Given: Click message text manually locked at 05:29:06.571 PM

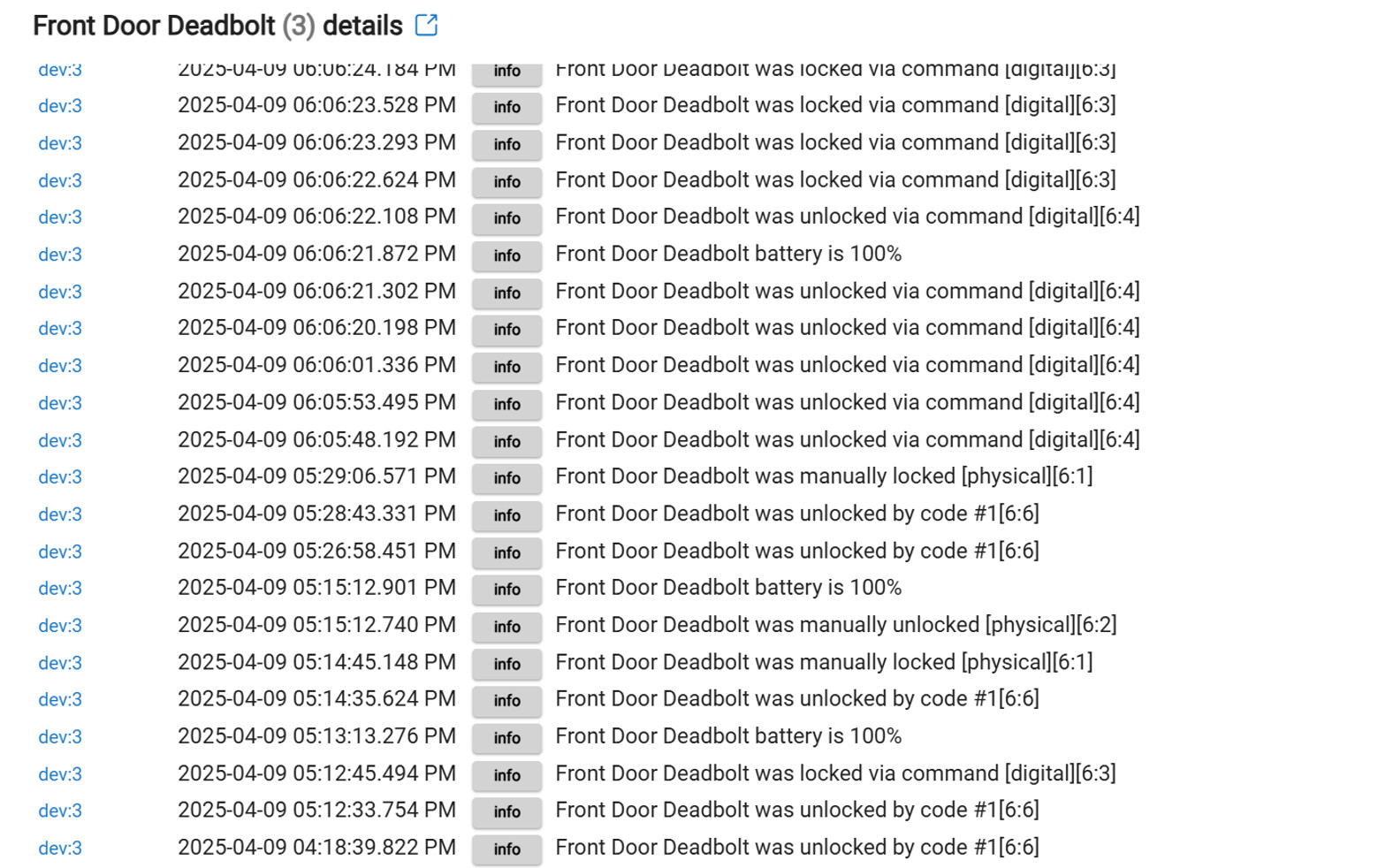Looking at the screenshot, I should point(824,476).
